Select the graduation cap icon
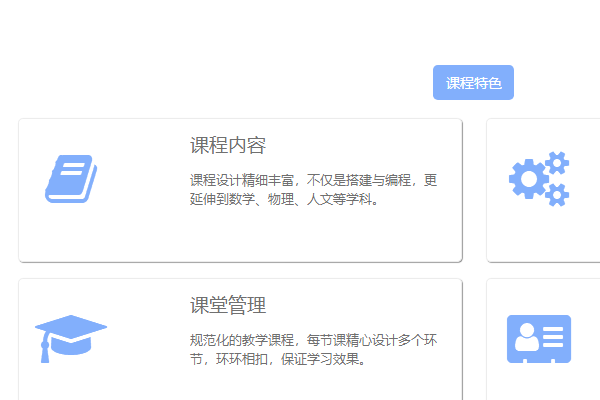600x400 pixels. click(71, 339)
